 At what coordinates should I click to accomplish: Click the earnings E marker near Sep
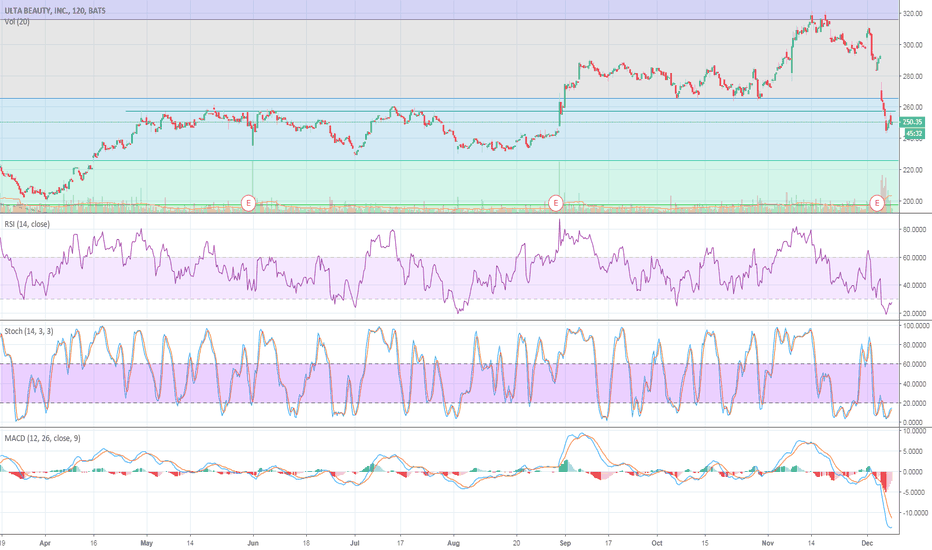[x=555, y=203]
